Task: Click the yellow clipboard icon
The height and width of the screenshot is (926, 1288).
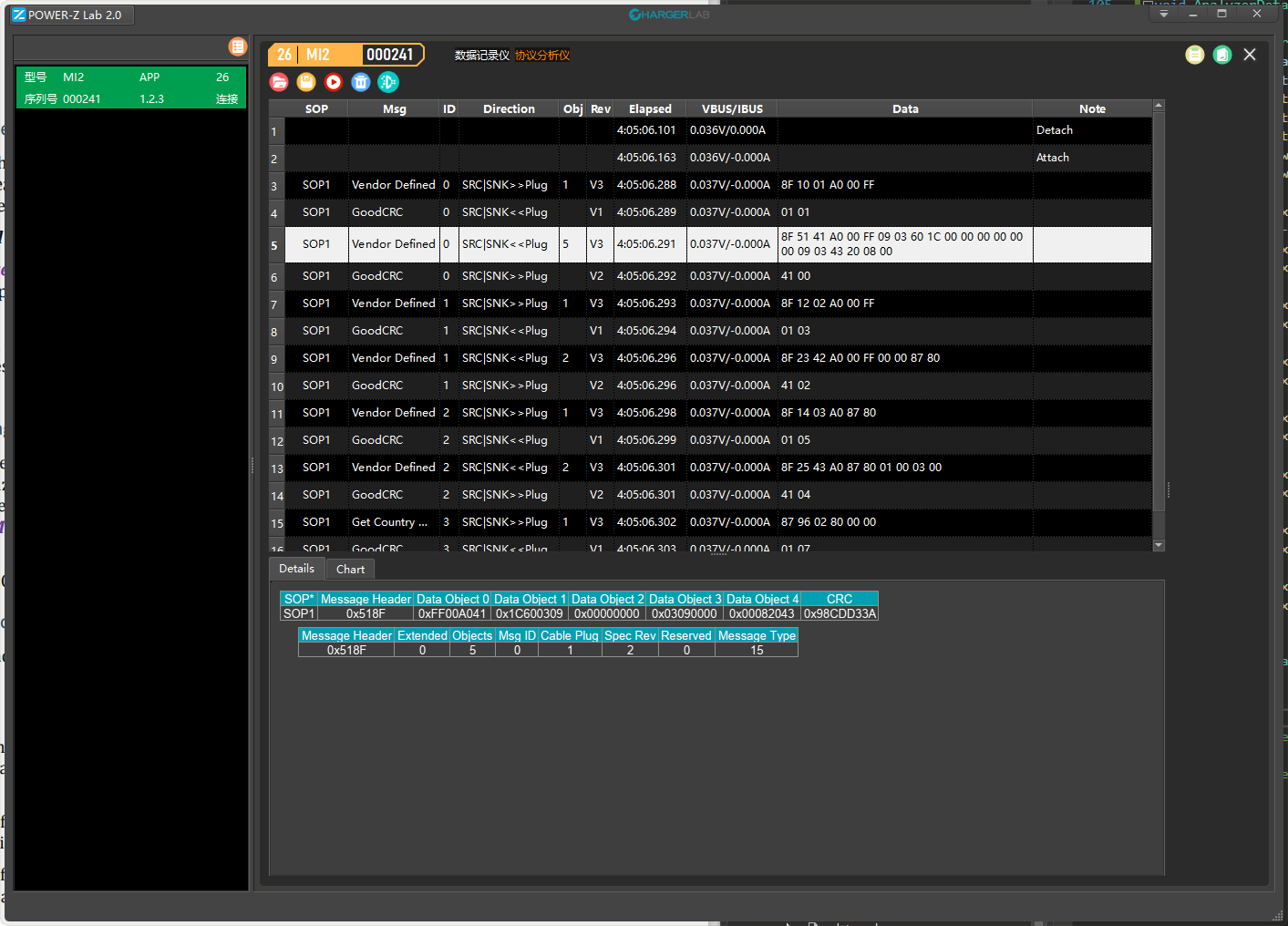Action: (1194, 55)
